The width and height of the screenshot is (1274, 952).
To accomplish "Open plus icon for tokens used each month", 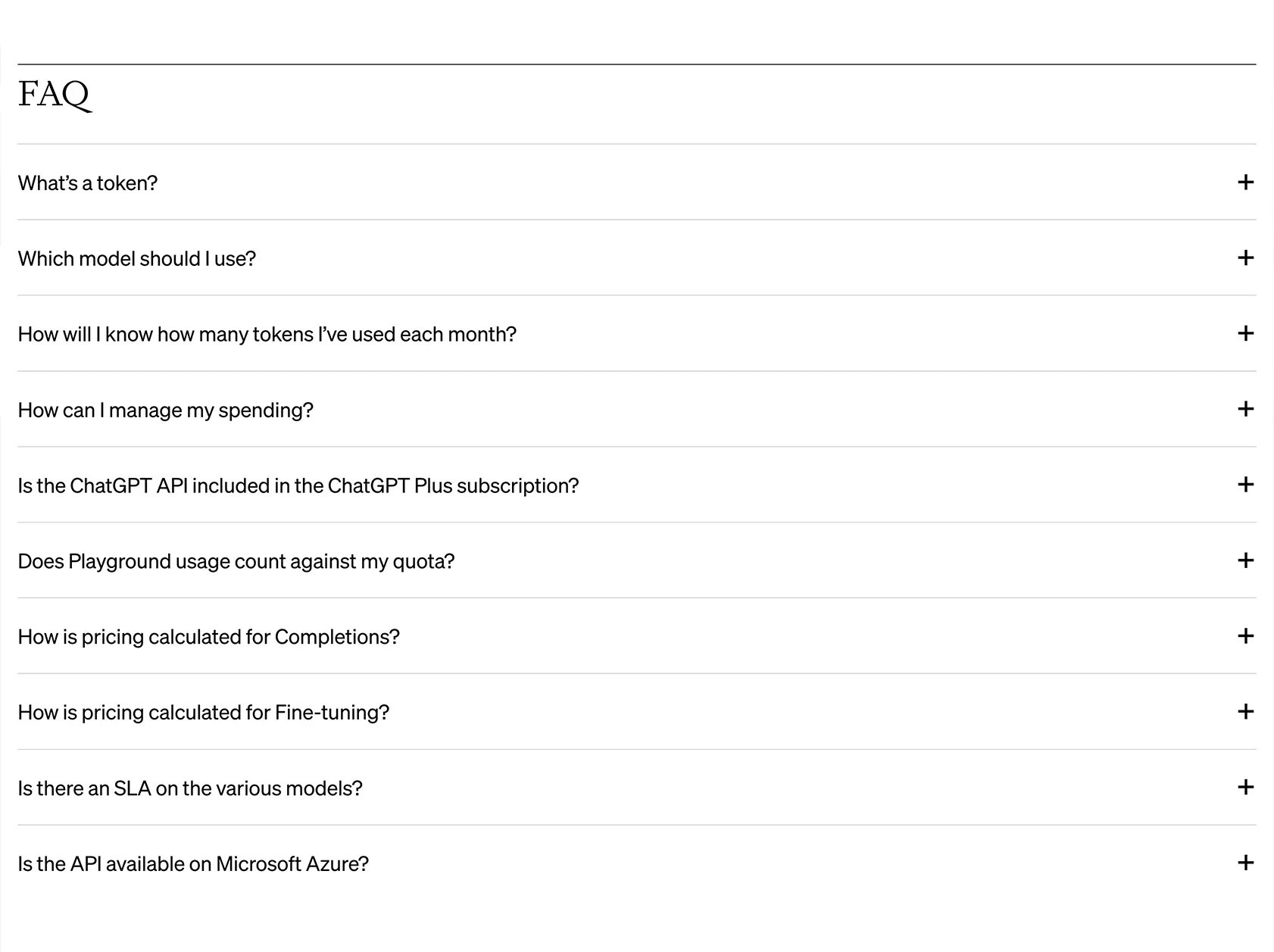I will tap(1245, 333).
